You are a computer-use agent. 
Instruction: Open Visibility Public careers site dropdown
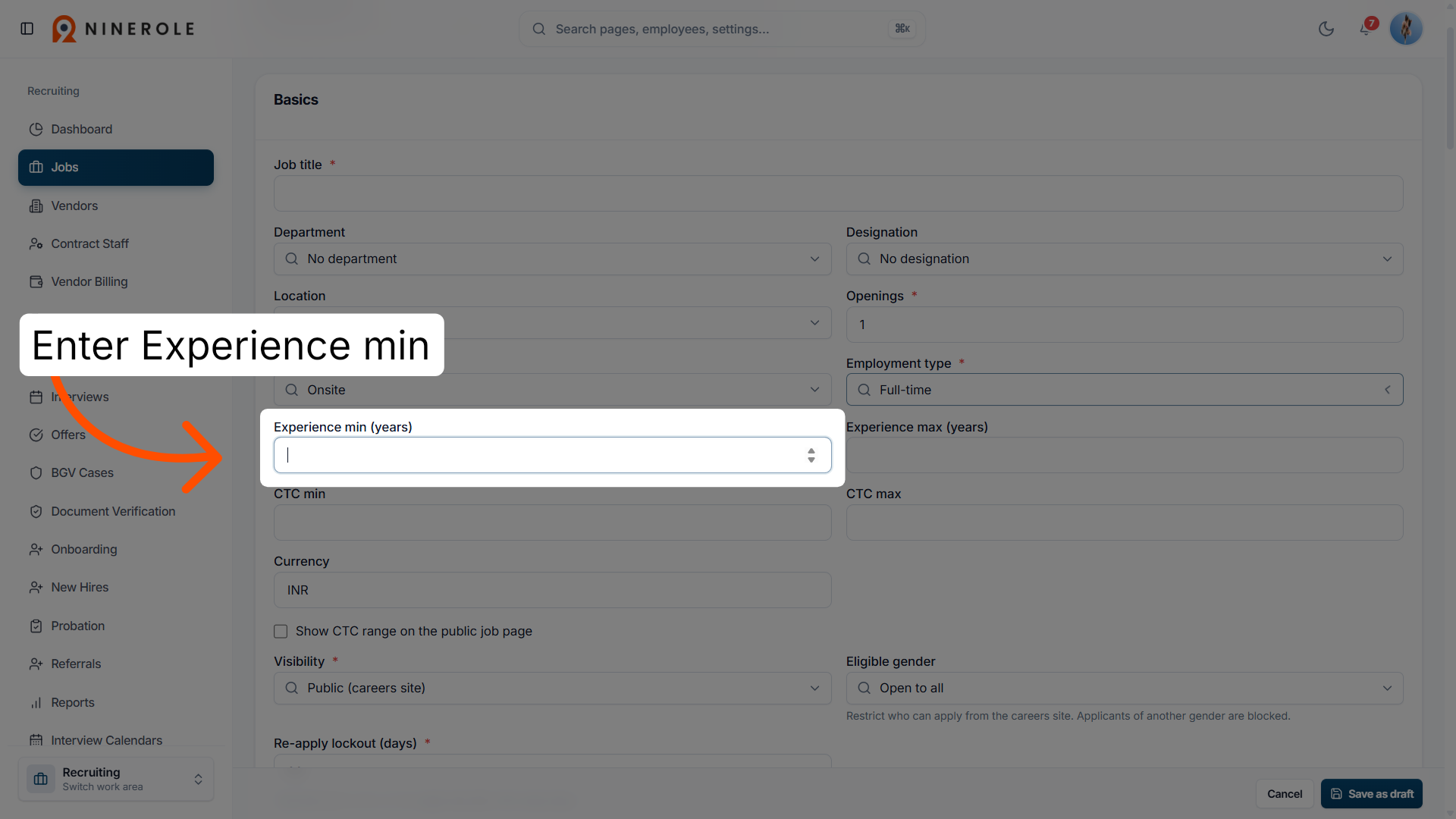552,688
